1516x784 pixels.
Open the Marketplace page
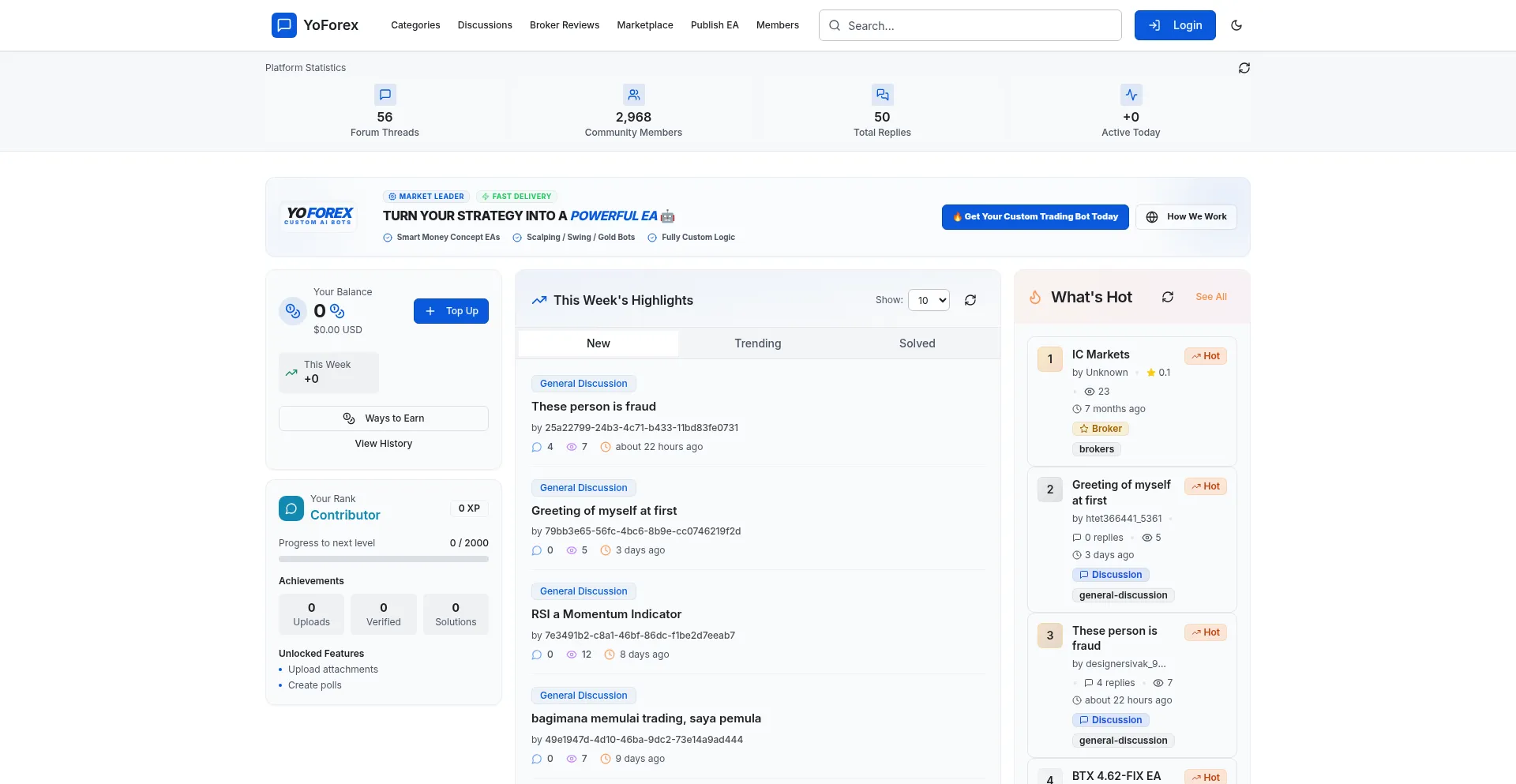click(x=645, y=25)
